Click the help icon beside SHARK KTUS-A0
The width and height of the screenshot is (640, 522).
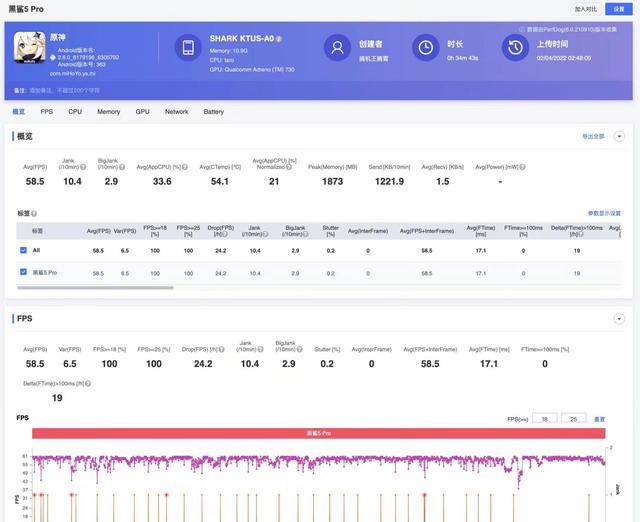click(x=279, y=39)
